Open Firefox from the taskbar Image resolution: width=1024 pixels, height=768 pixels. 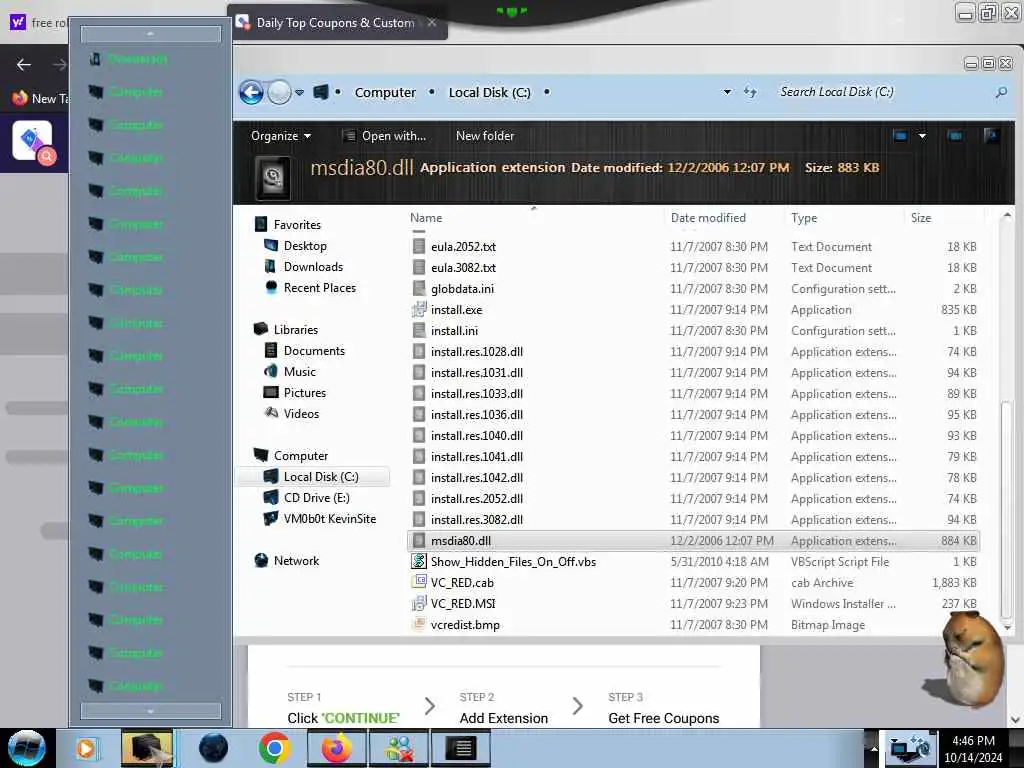click(336, 748)
